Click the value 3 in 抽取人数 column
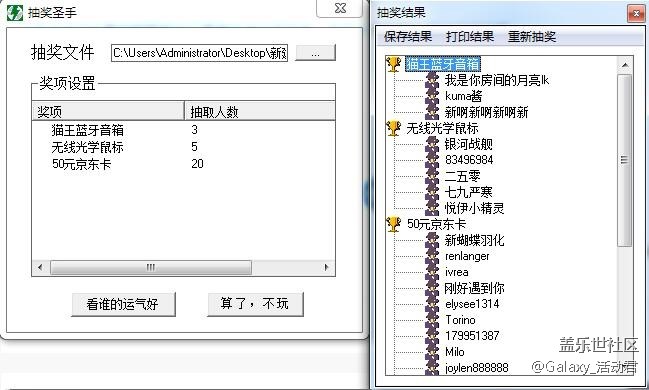This screenshot has width=649, height=390. 195,130
